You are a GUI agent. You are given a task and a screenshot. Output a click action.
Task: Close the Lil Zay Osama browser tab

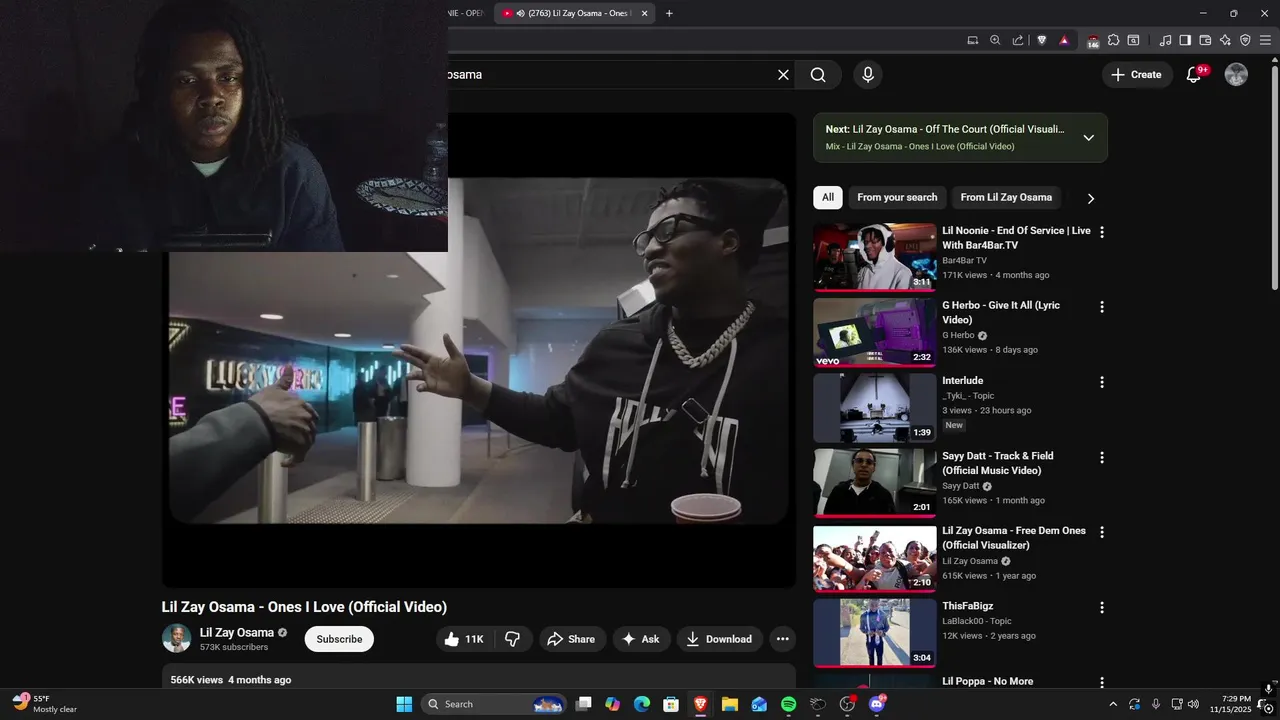[645, 13]
